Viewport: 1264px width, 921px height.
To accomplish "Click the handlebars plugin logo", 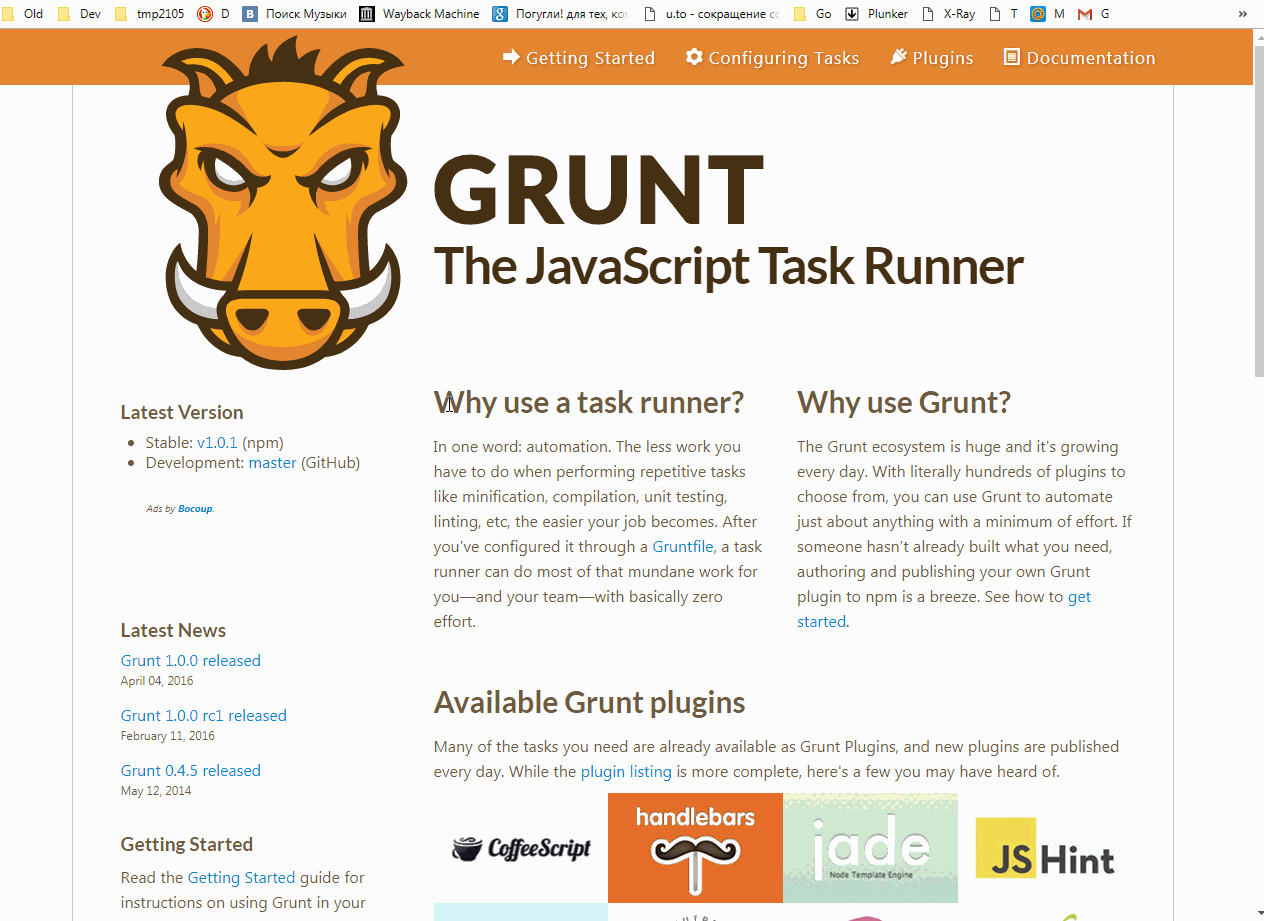I will pos(695,848).
